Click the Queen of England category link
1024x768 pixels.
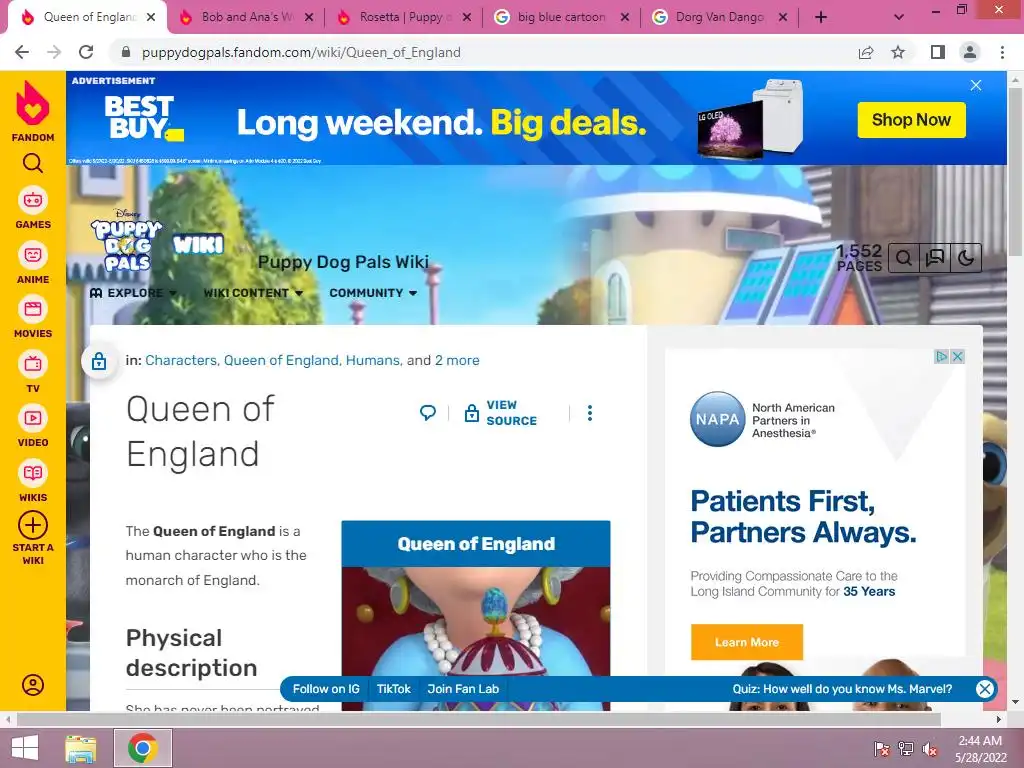coord(281,360)
